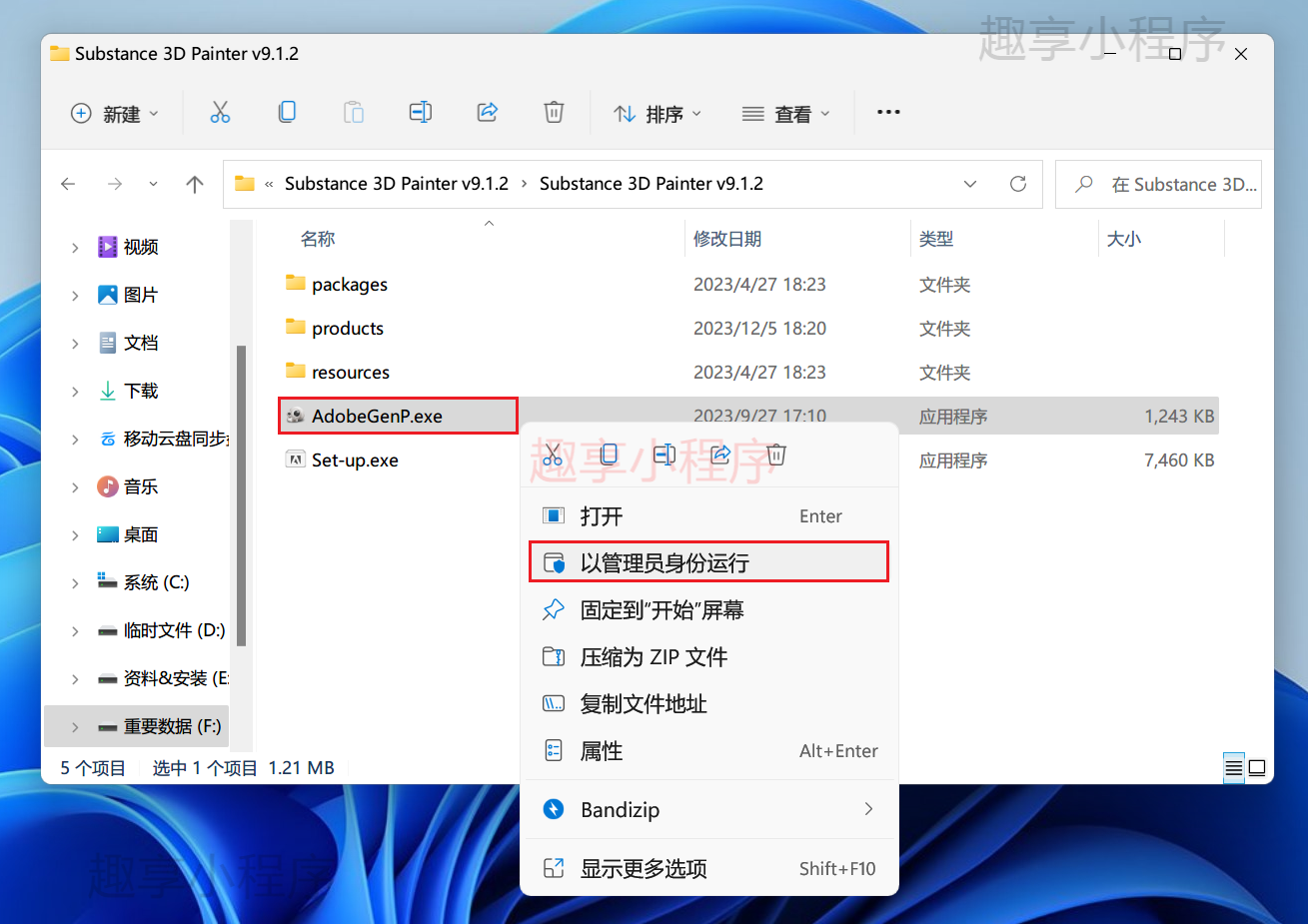The width and height of the screenshot is (1308, 924).
Task: Open the 新建 (New) dropdown
Action: 115,114
